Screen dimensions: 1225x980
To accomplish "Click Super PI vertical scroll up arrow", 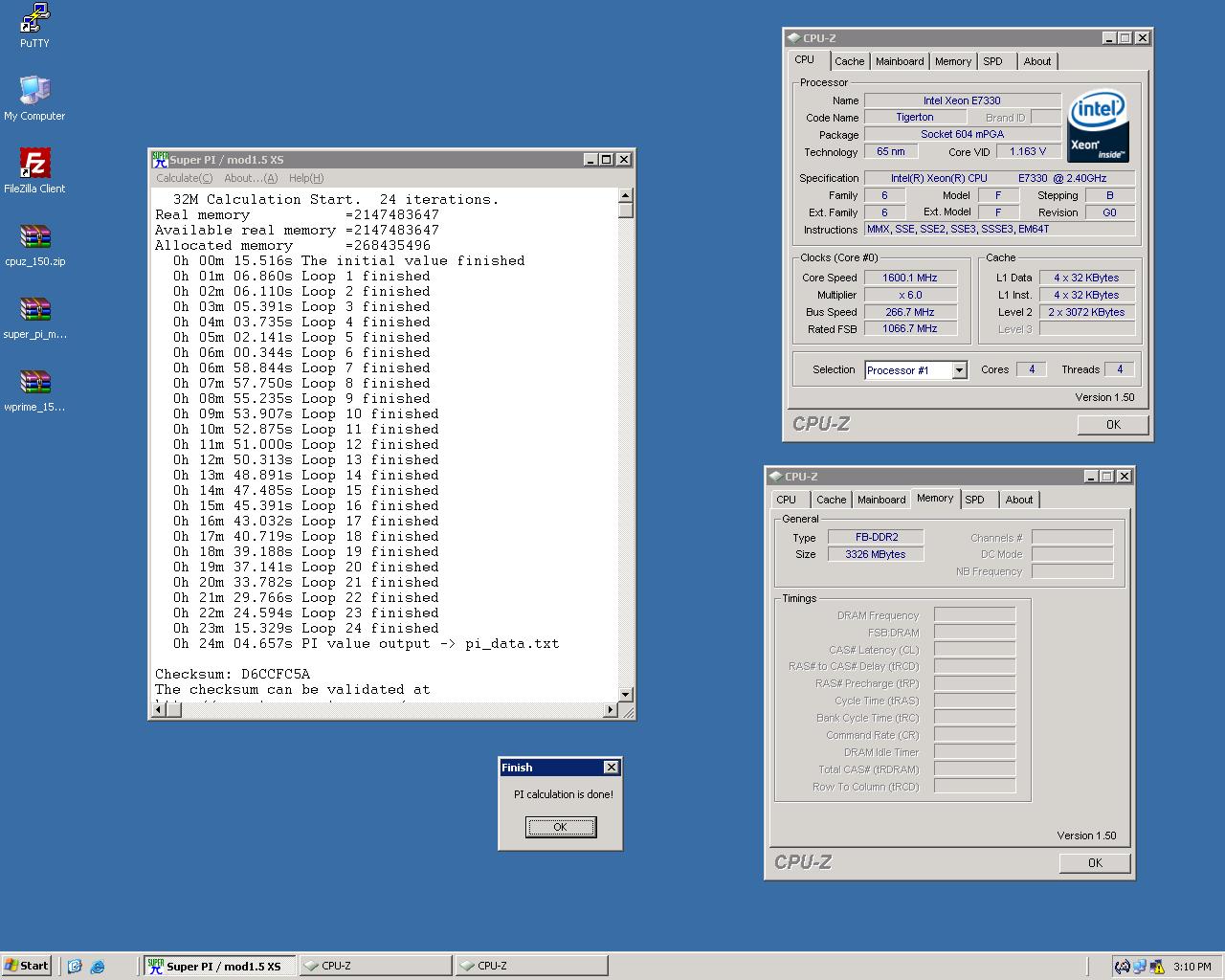I will (x=626, y=195).
